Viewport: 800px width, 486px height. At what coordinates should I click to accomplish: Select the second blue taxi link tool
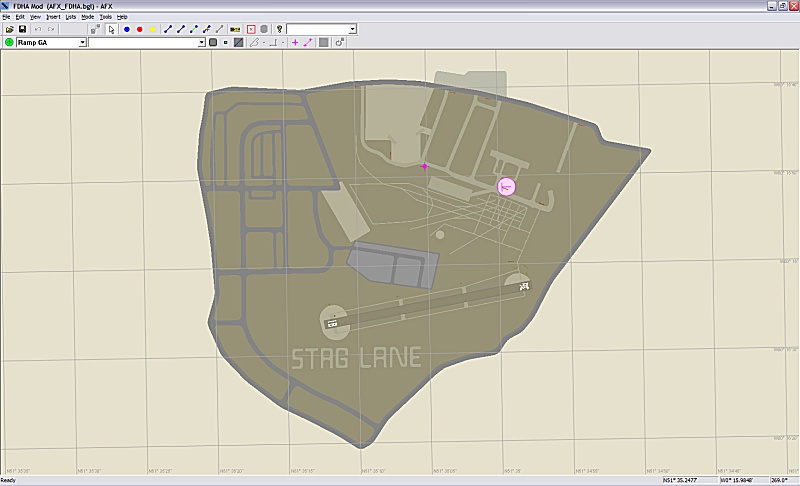point(181,30)
